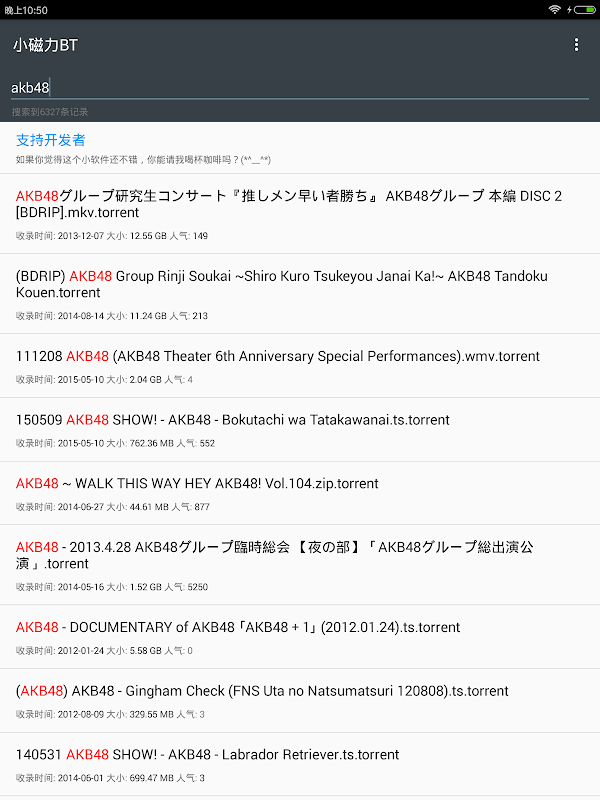Image resolution: width=600 pixels, height=800 pixels.
Task: Tap the details line showing 44.61 MB
Action: pos(113,507)
